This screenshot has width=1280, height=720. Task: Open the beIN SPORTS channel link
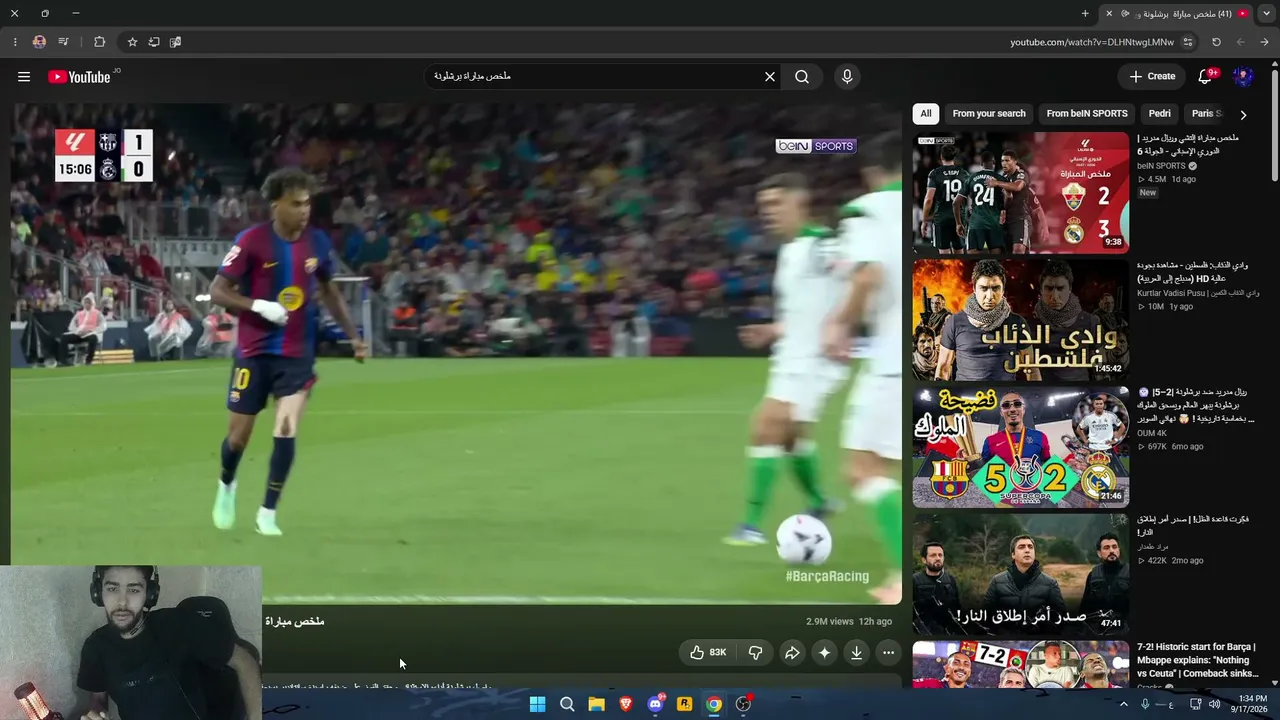(1161, 166)
